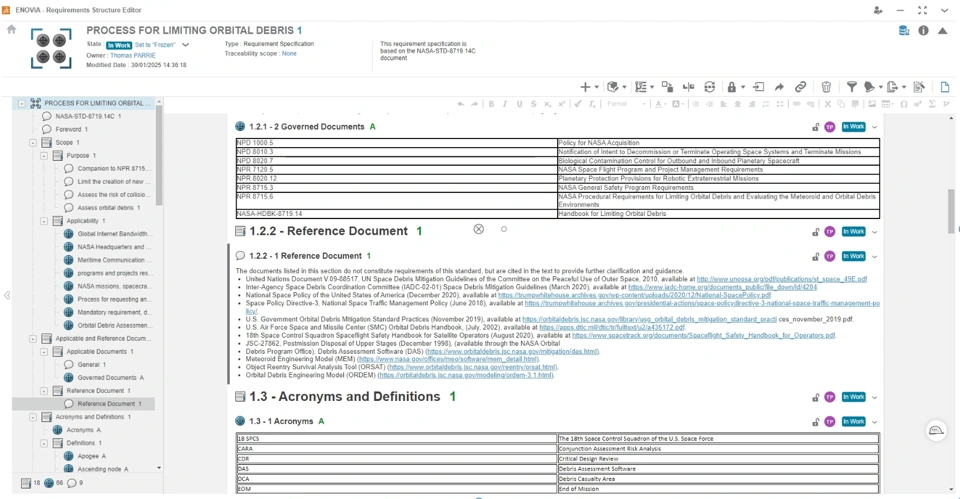This screenshot has height=499, width=960.
Task: Click the Omega special character icon
Action: point(903,104)
